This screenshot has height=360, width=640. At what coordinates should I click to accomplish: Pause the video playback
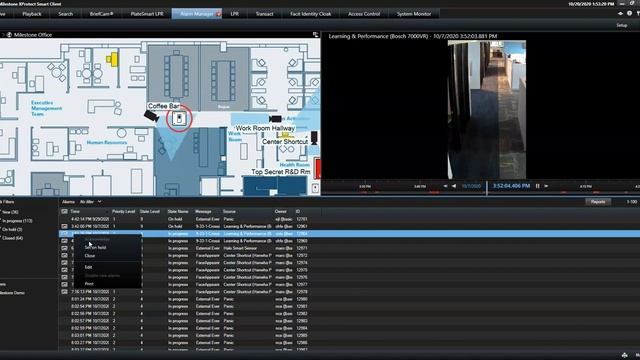(x=538, y=186)
